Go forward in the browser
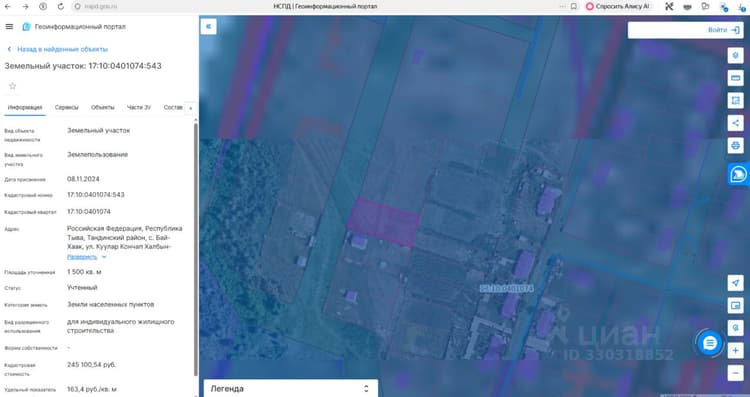This screenshot has width=750, height=397. click(x=25, y=6)
